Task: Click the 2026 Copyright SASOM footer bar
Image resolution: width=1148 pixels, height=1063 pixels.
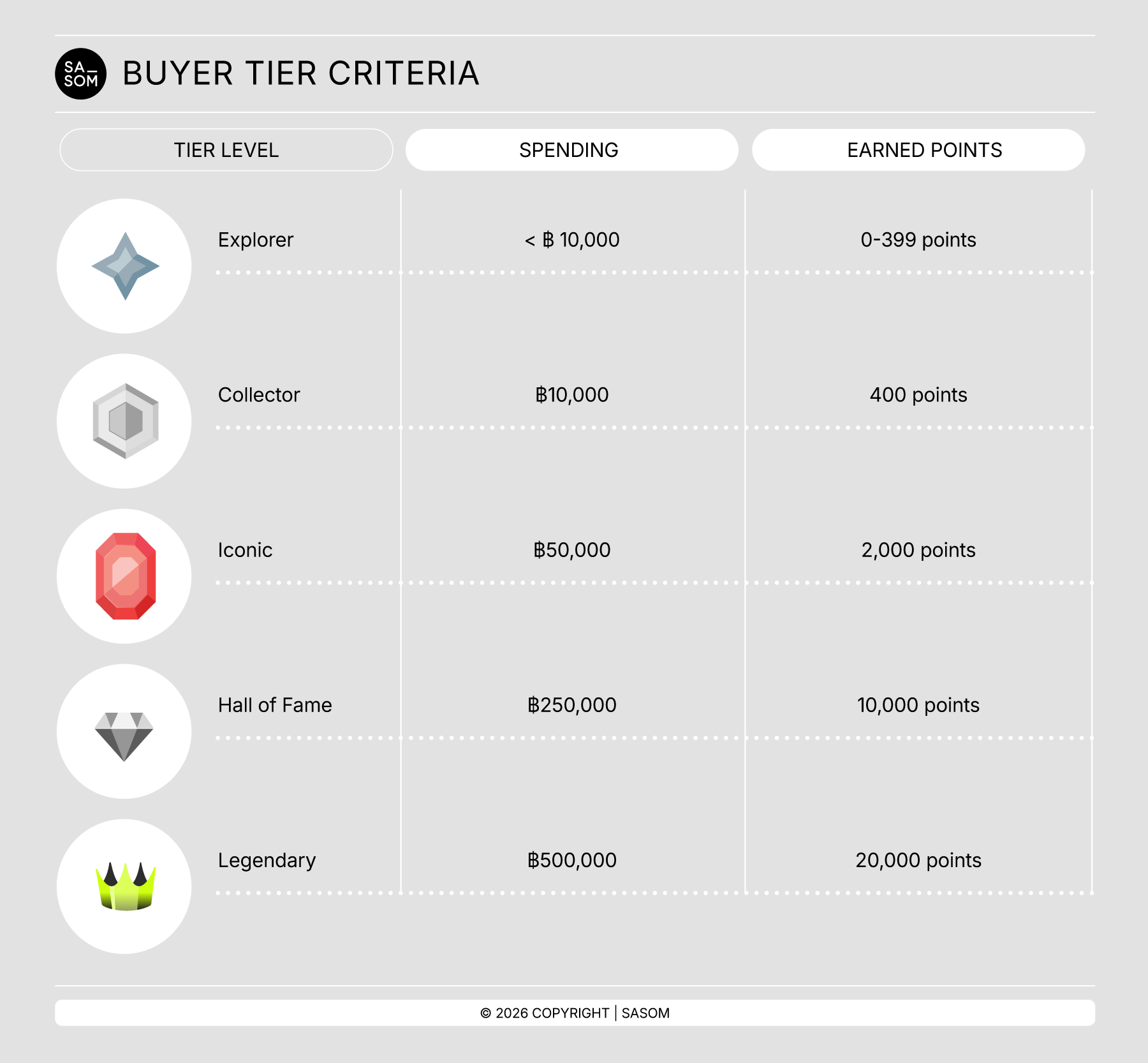Action: point(575,1013)
